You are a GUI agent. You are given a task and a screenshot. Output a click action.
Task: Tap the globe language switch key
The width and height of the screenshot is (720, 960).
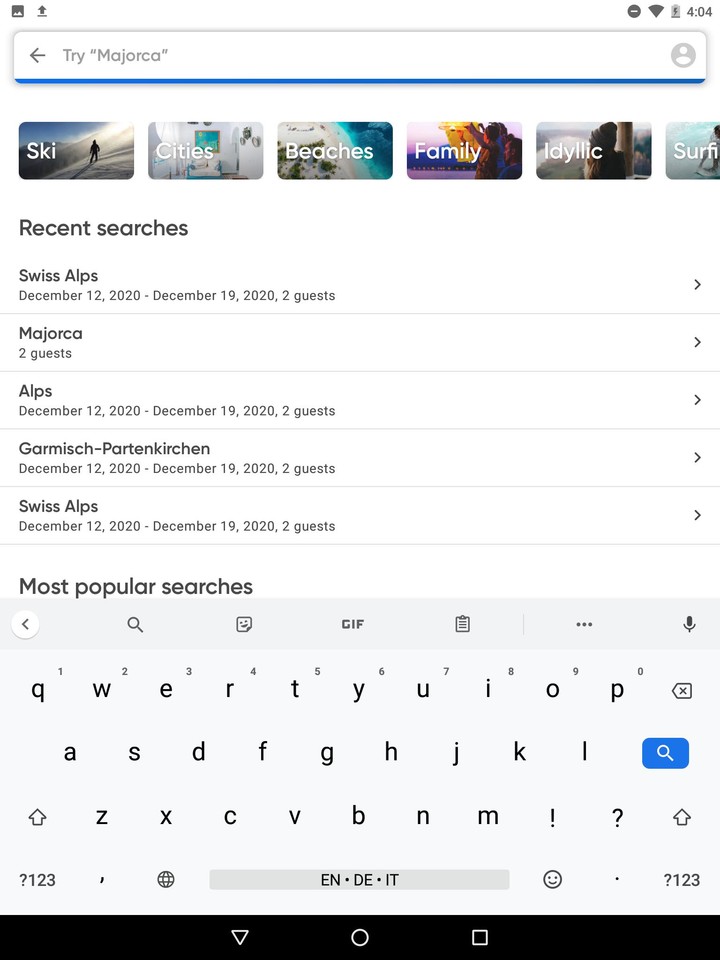pyautogui.click(x=166, y=880)
